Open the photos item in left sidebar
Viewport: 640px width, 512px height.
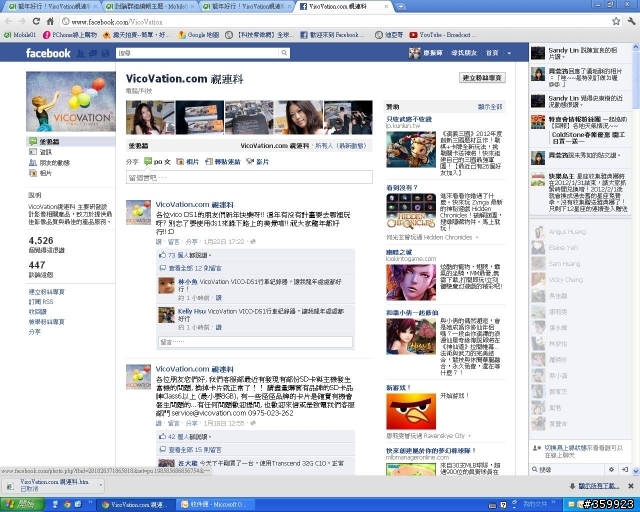pyautogui.click(x=41, y=173)
